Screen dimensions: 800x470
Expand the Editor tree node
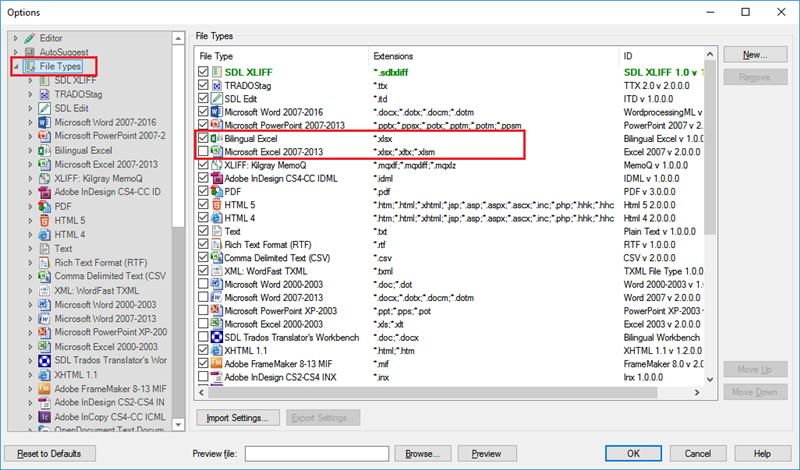coord(15,38)
